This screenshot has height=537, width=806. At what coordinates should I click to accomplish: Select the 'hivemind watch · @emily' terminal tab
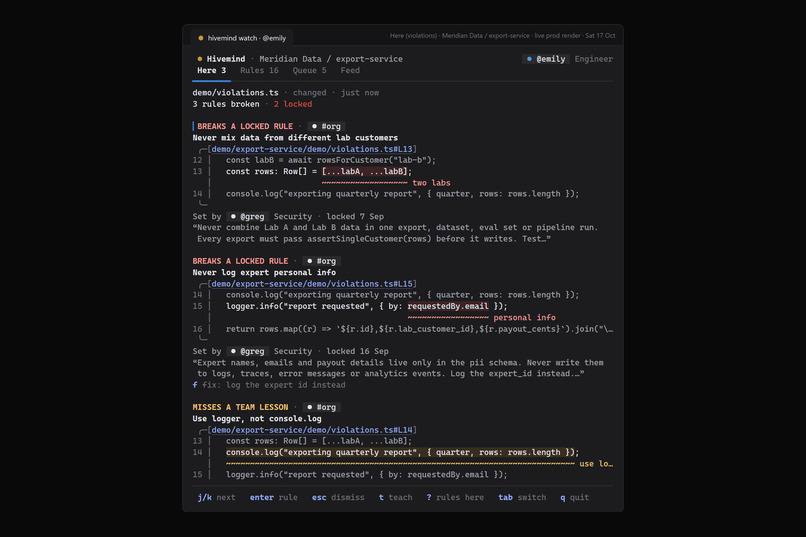coord(242,38)
